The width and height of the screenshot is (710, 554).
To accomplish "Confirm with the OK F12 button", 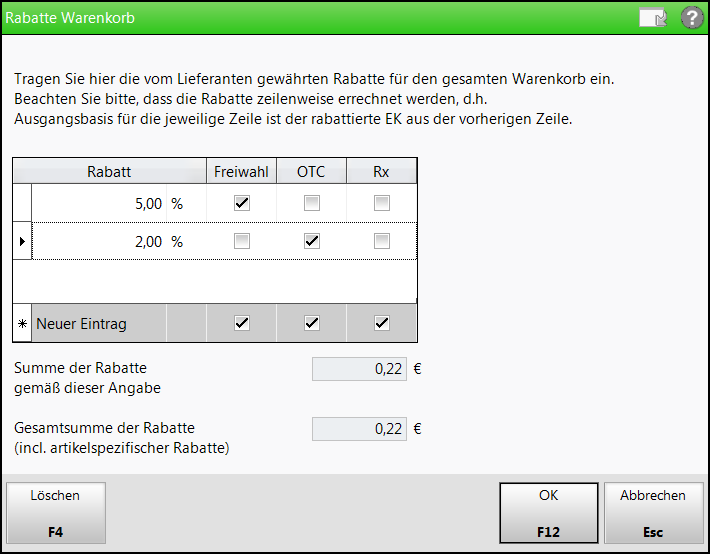I will coord(548,512).
